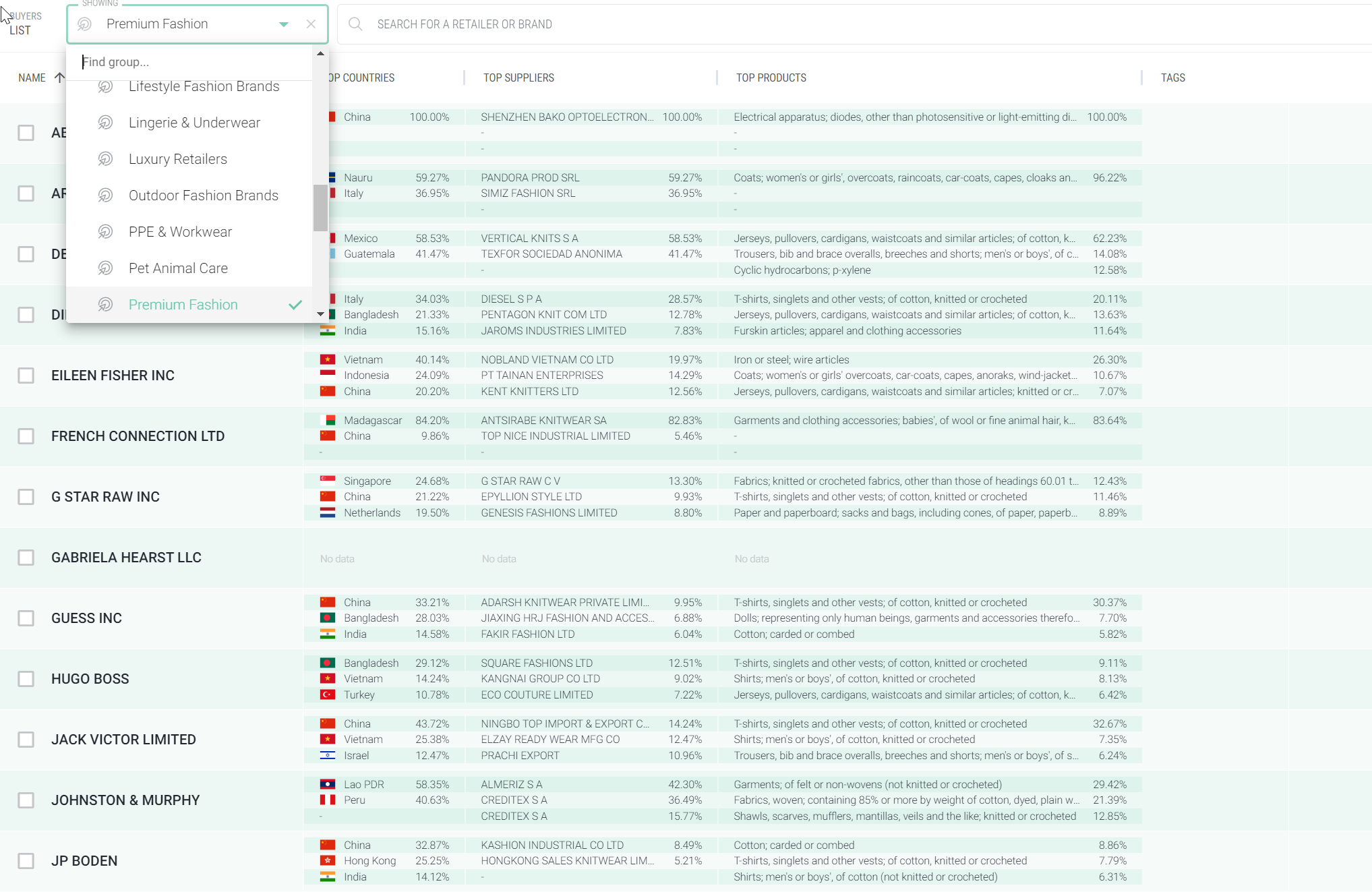1372x892 pixels.
Task: Click the TOP PRODUCTS column header
Action: coord(771,78)
